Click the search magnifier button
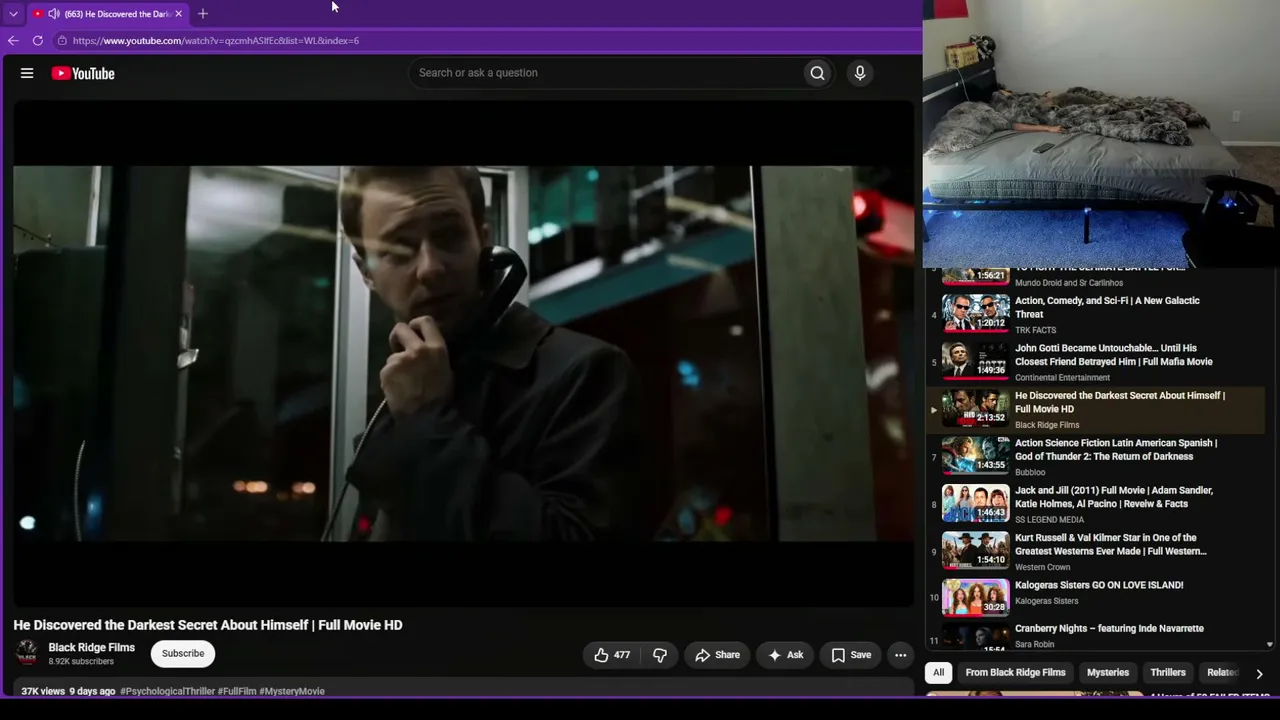This screenshot has height=720, width=1280. point(817,73)
